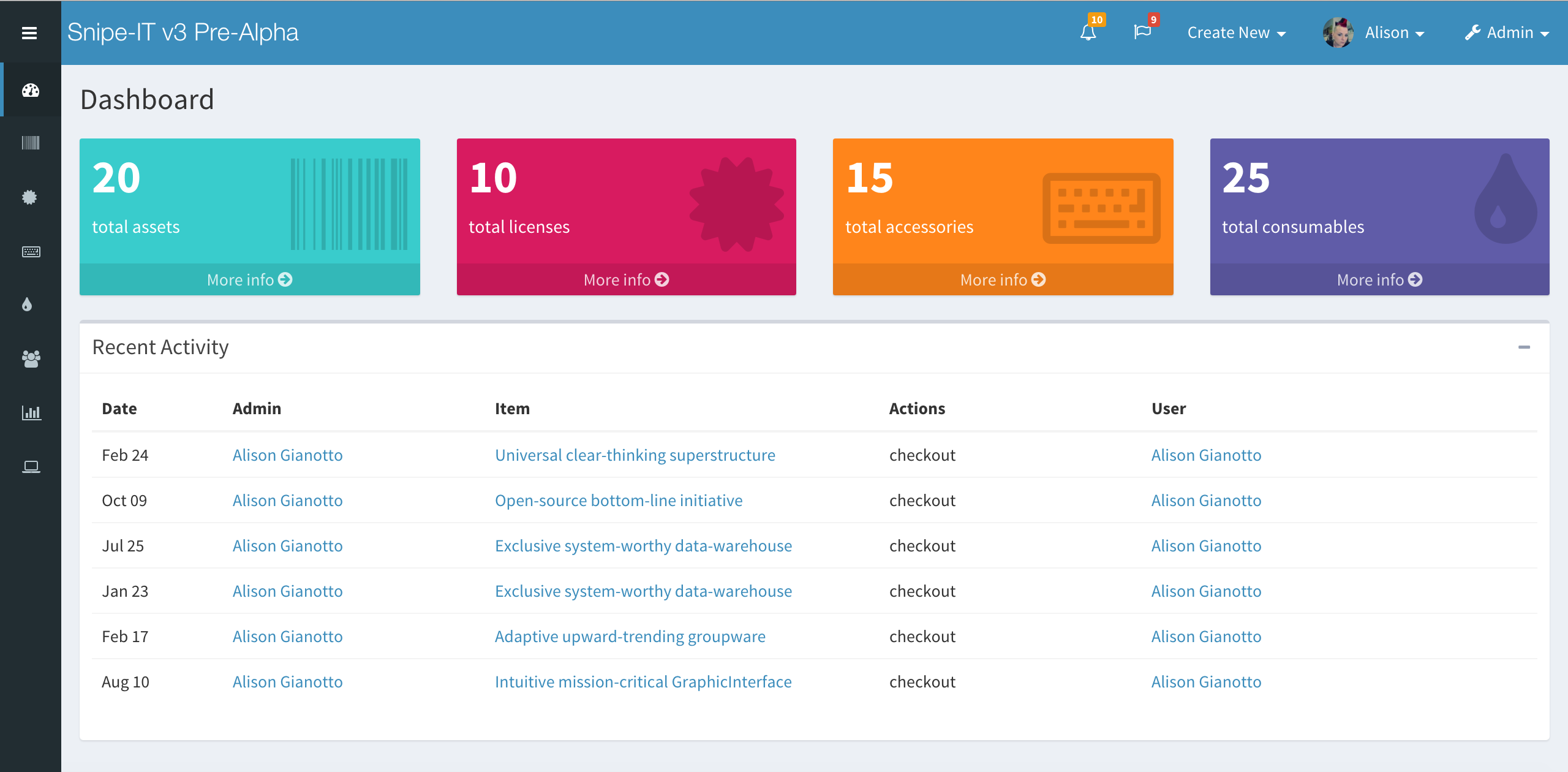Click user Alison Gianotto in Oct 09 row

coord(1207,501)
